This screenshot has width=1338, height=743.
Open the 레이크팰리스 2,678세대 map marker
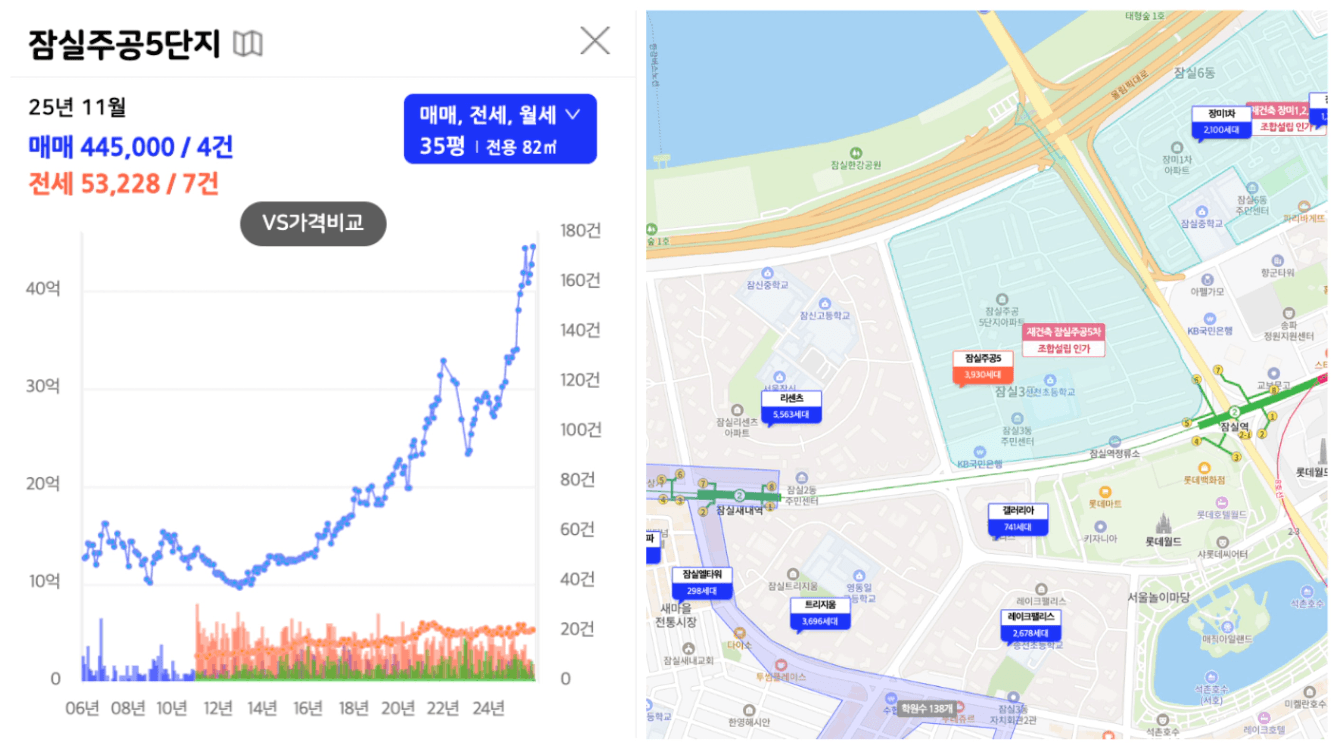click(1031, 625)
